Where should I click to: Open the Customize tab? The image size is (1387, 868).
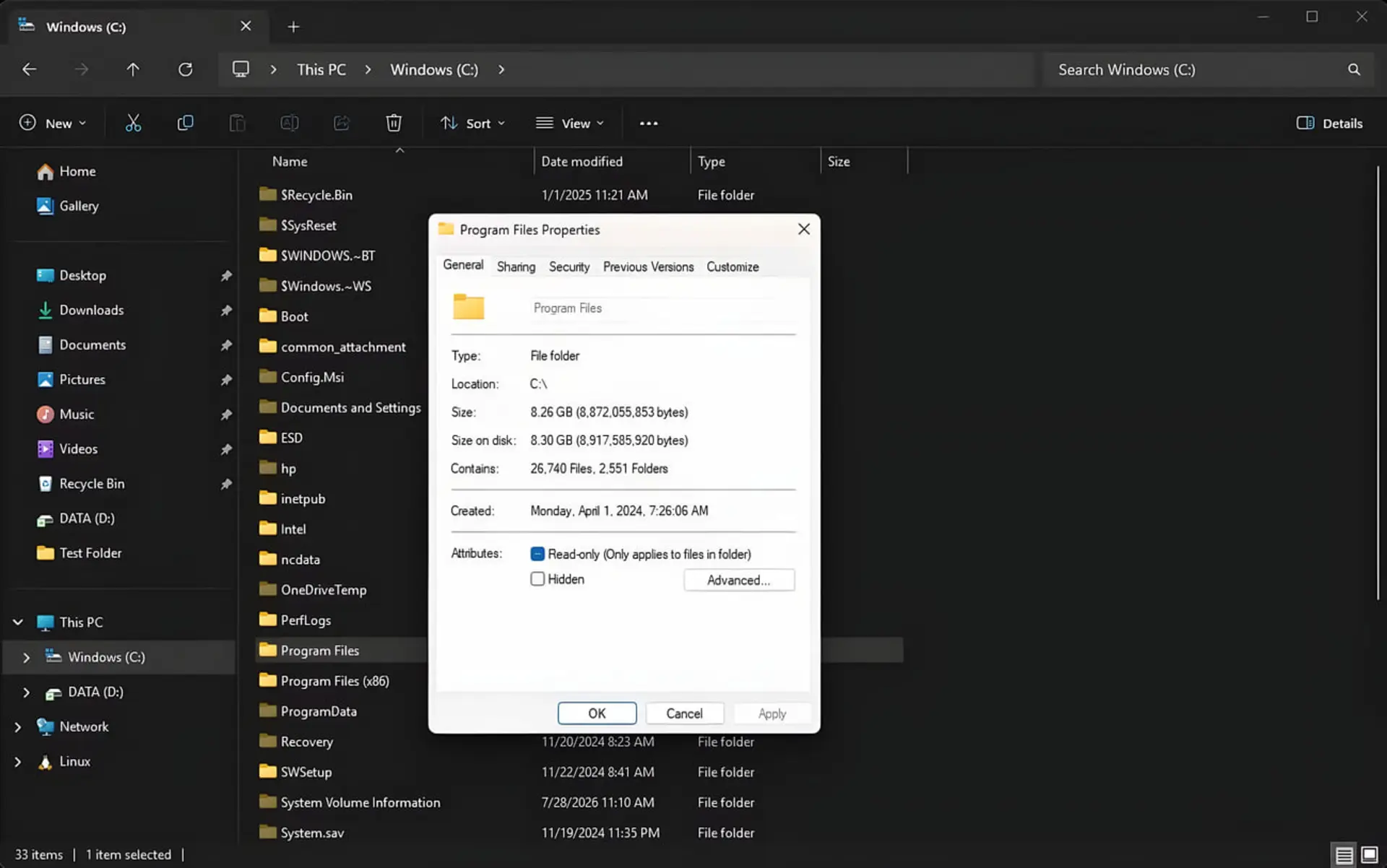click(733, 266)
